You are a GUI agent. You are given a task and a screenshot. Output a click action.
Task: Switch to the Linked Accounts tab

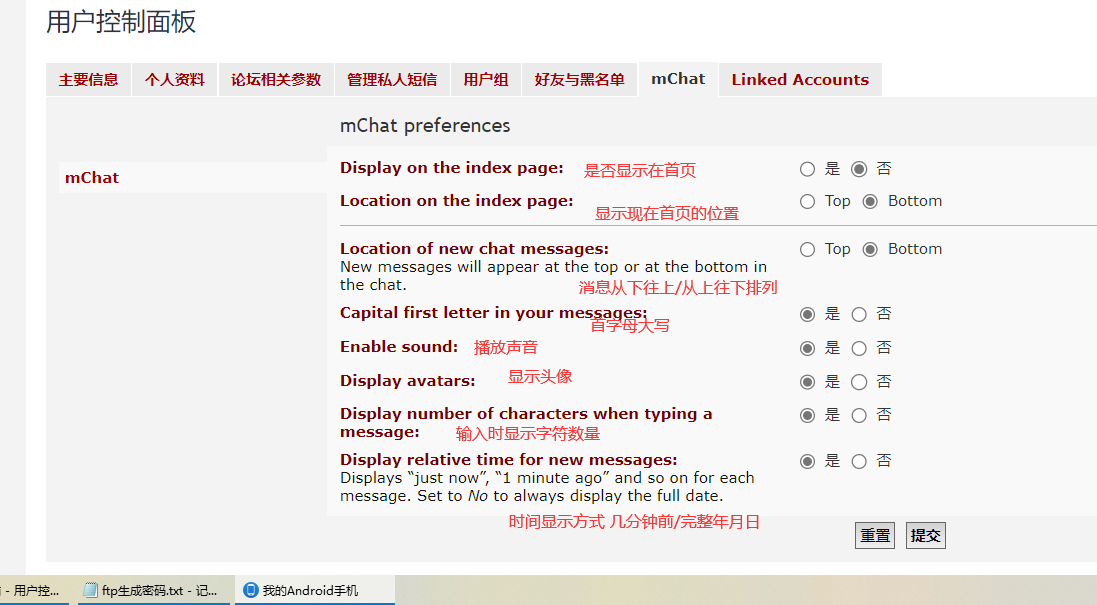[x=799, y=80]
